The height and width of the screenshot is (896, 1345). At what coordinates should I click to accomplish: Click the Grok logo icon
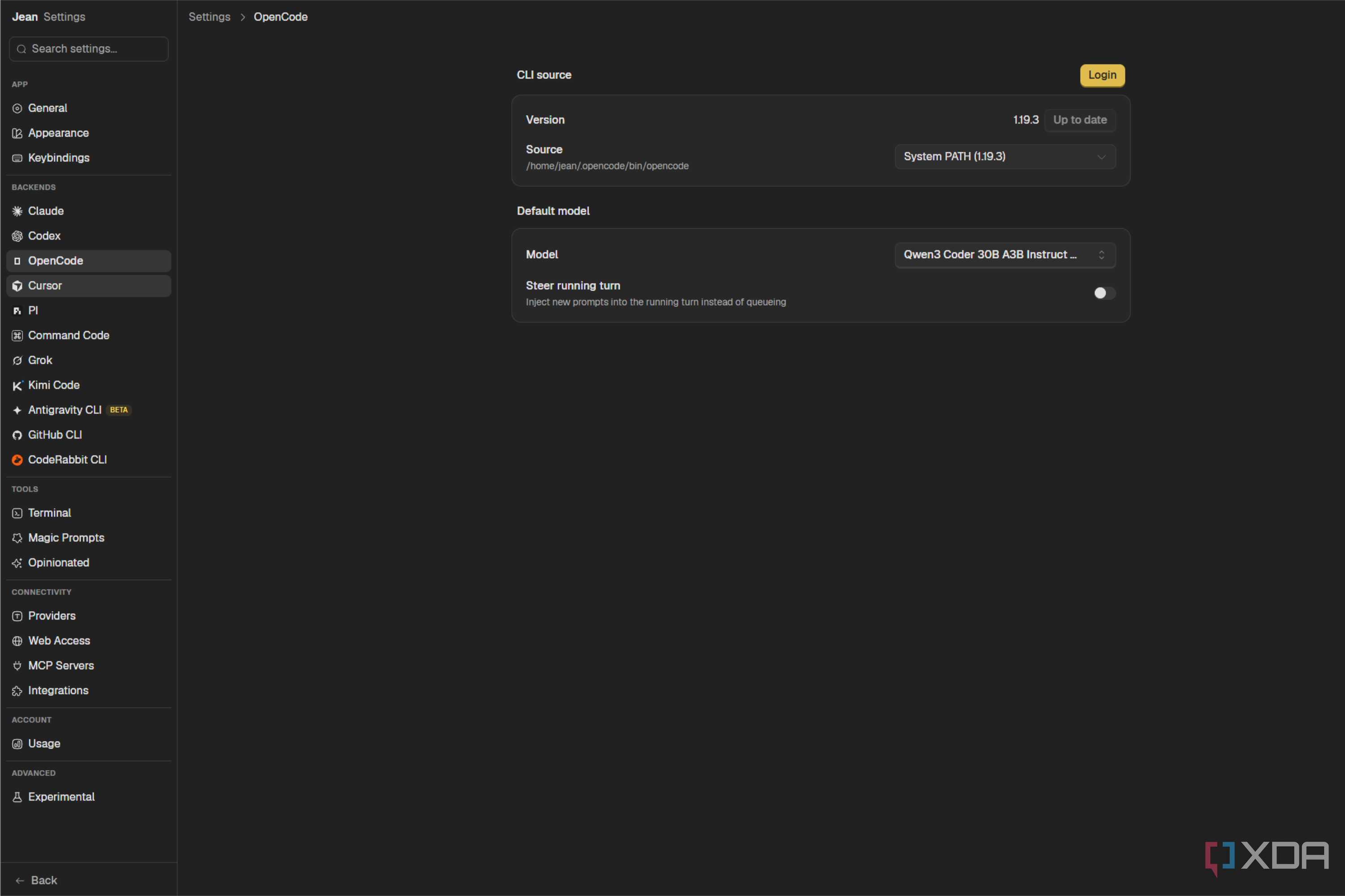point(17,361)
